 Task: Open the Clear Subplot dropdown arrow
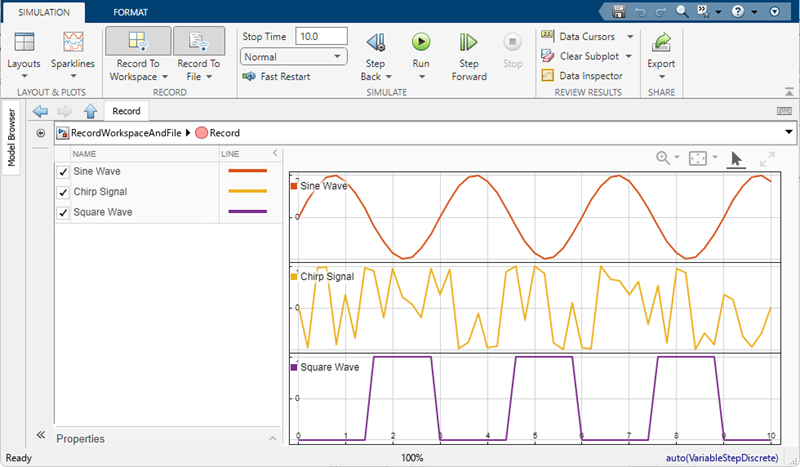pyautogui.click(x=629, y=56)
